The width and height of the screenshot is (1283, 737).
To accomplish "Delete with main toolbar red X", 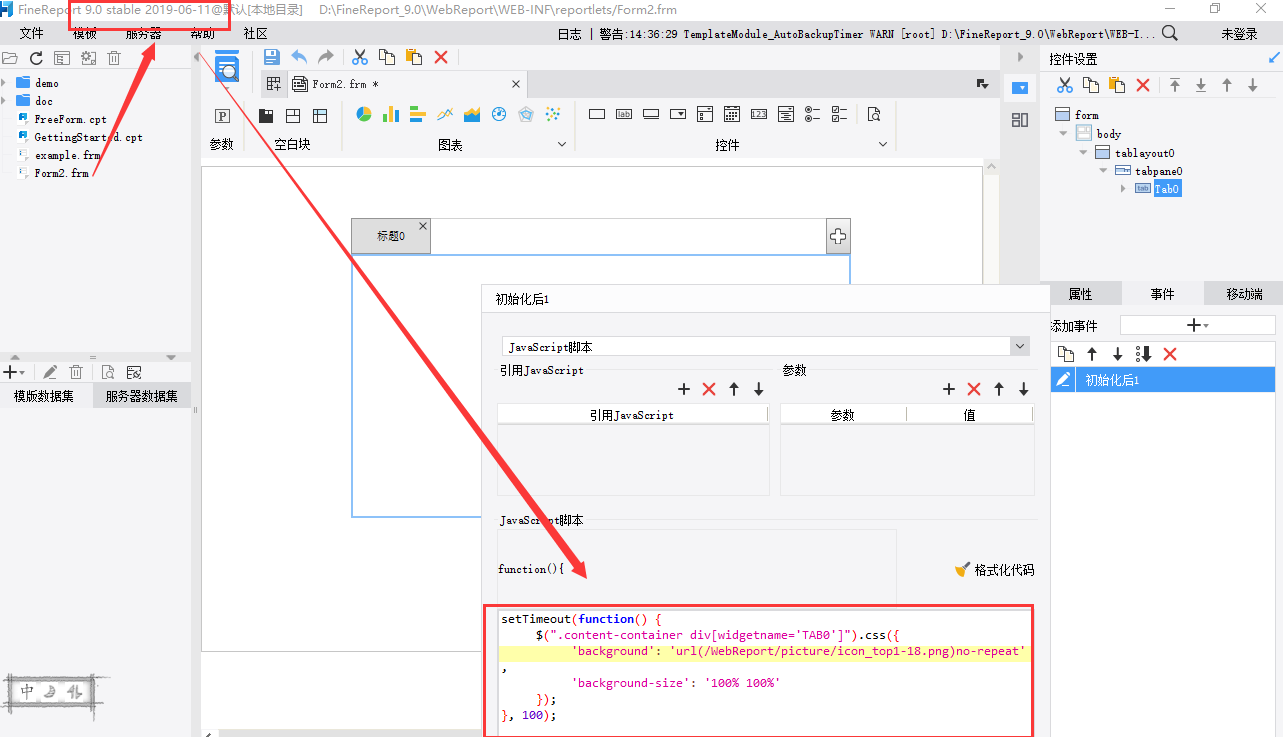I will [441, 57].
